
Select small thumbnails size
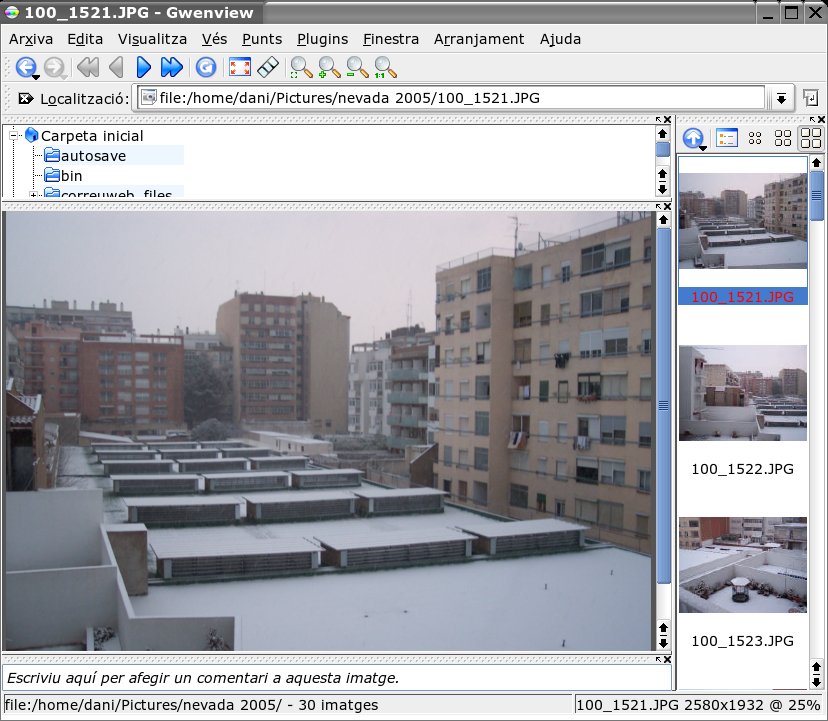click(x=755, y=138)
